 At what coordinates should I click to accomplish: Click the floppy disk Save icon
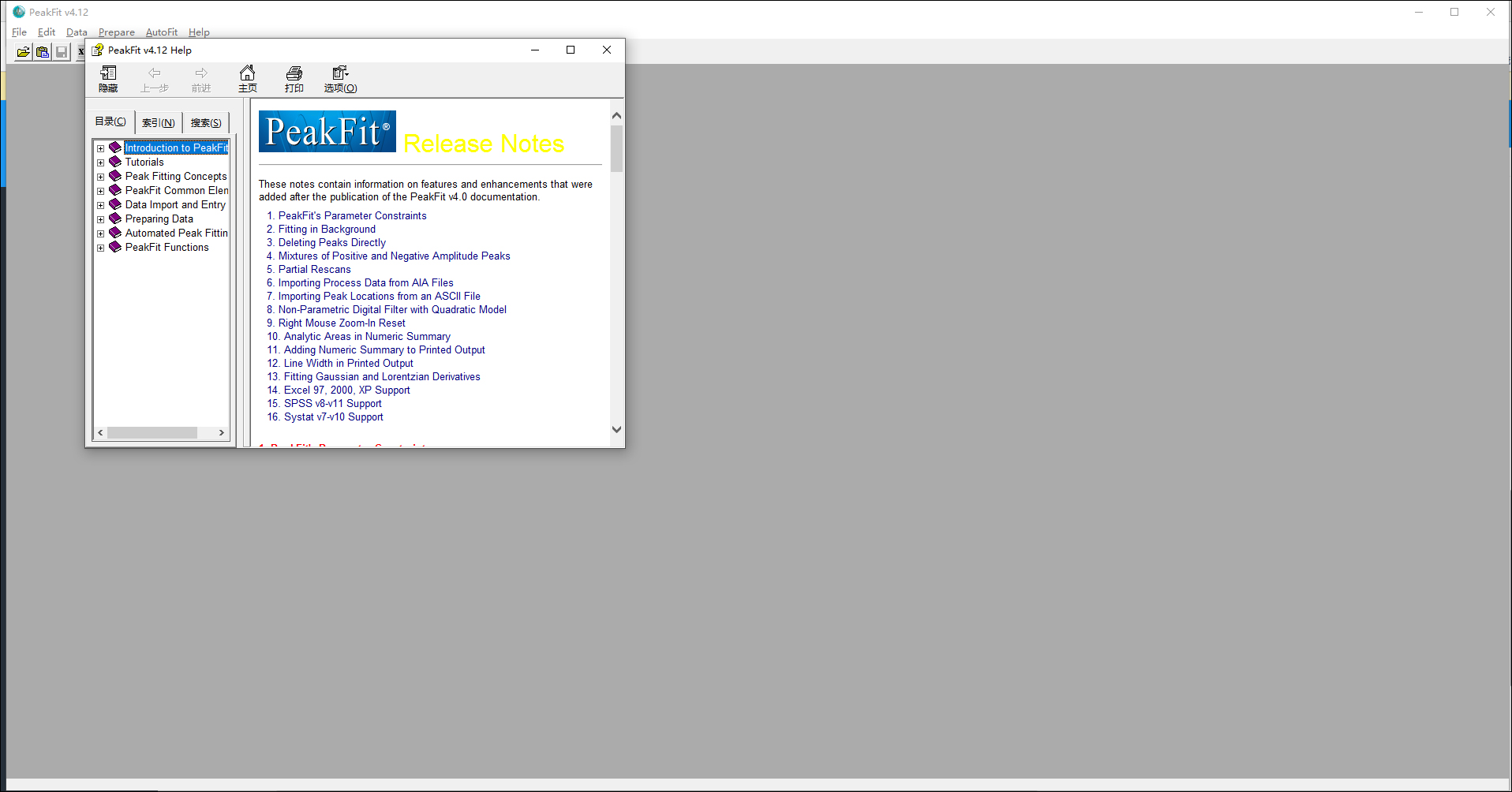pyautogui.click(x=62, y=52)
